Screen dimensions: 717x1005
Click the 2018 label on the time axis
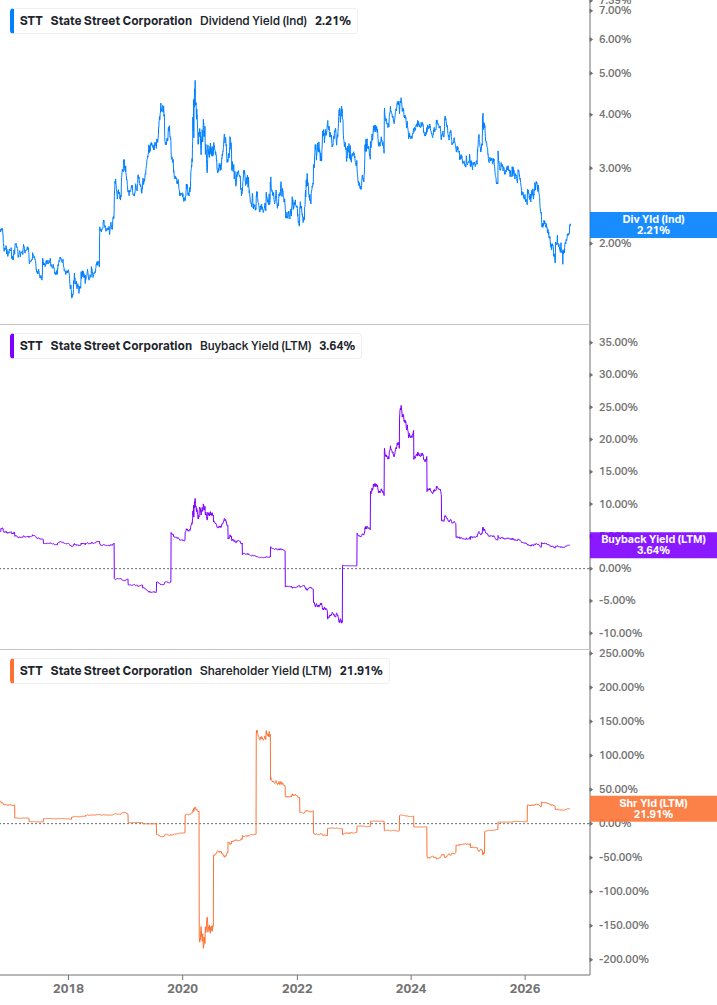69,989
